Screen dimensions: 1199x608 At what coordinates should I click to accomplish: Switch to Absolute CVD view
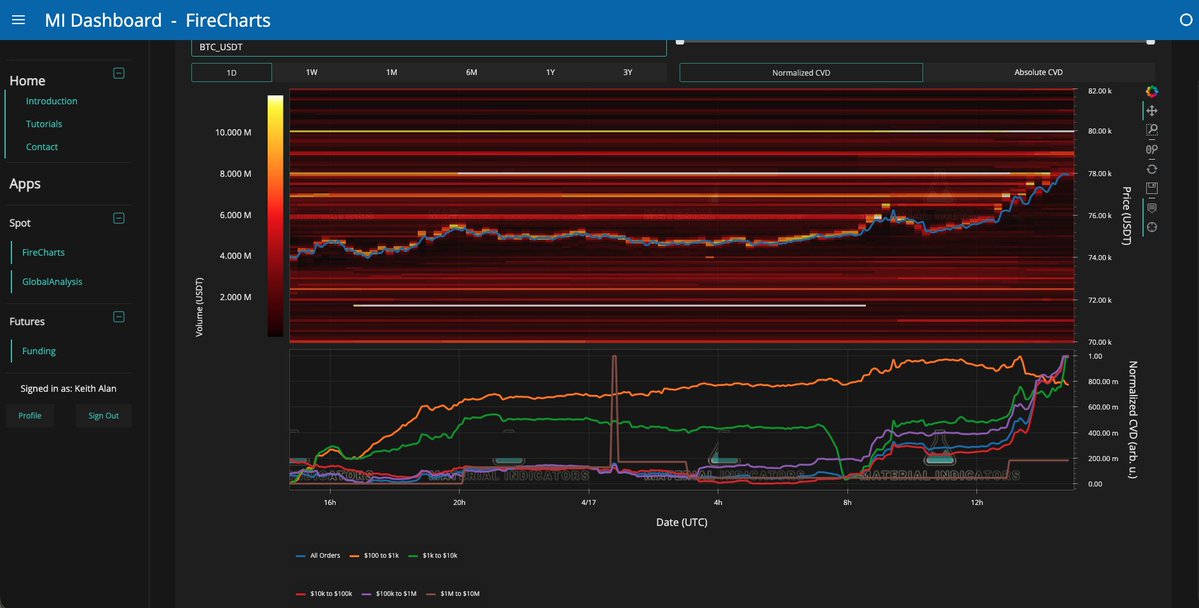tap(1038, 72)
